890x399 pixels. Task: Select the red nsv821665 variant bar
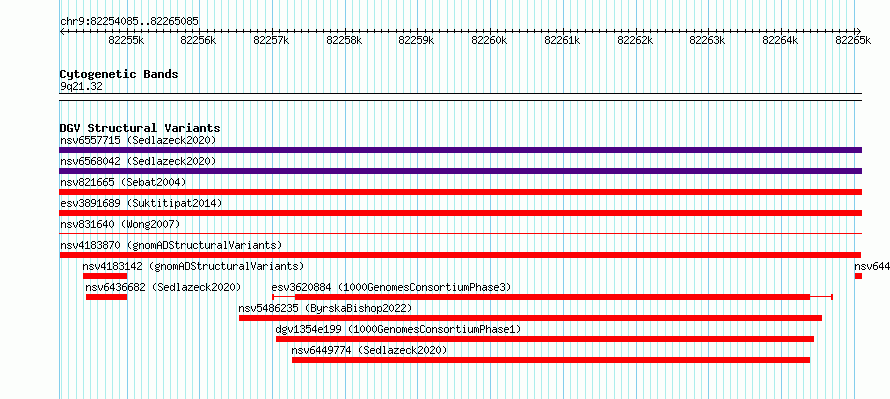460,192
